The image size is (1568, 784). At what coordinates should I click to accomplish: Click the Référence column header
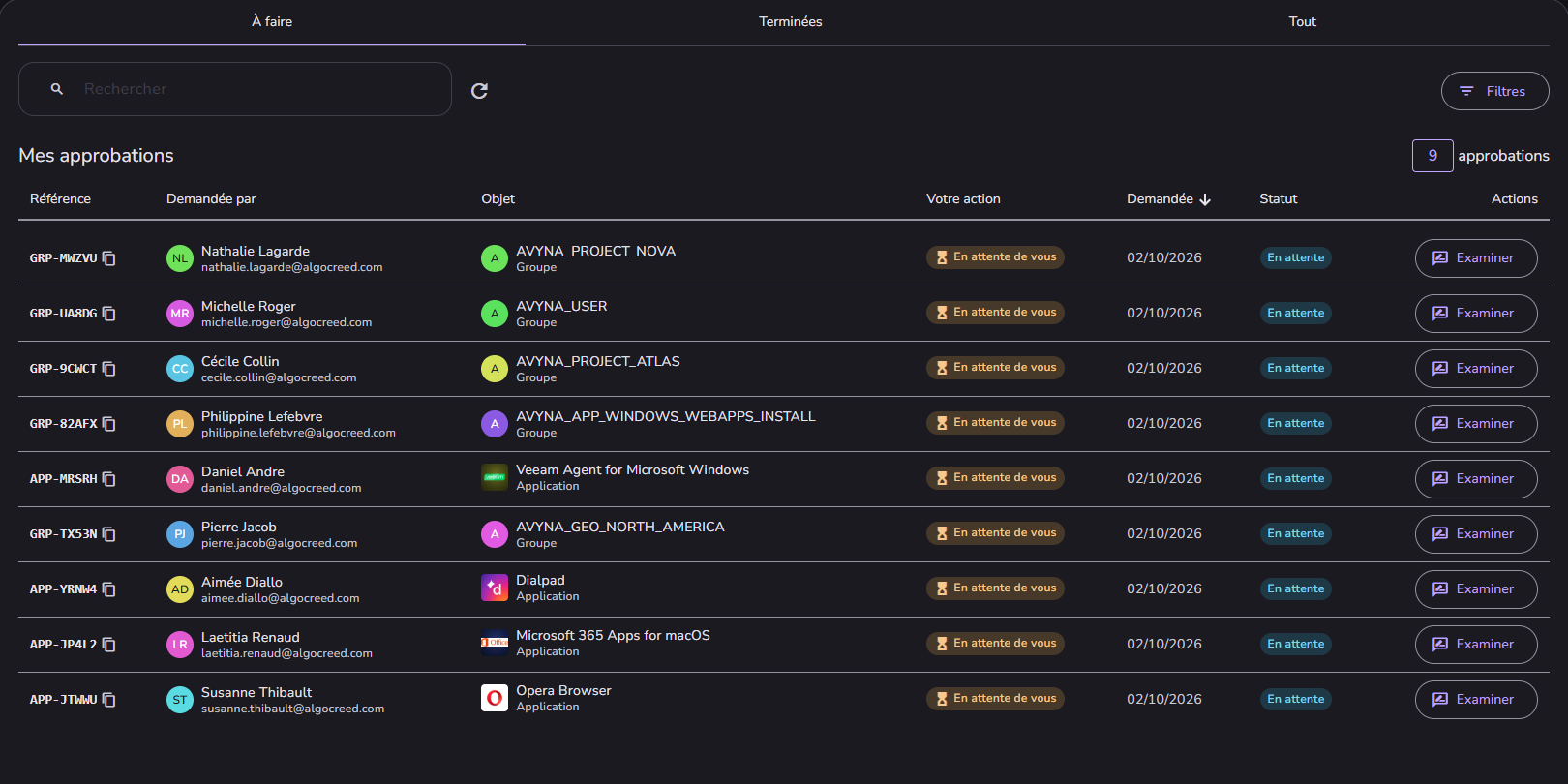60,198
